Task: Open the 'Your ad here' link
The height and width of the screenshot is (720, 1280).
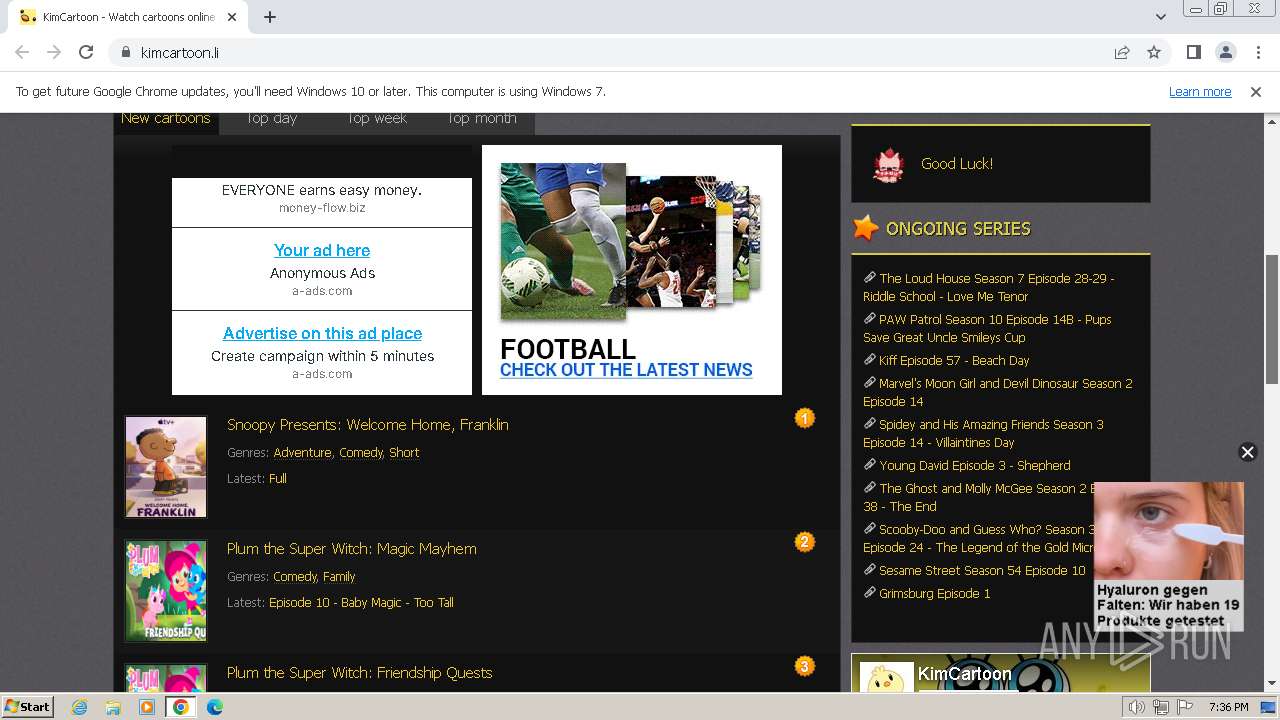Action: pyautogui.click(x=322, y=250)
